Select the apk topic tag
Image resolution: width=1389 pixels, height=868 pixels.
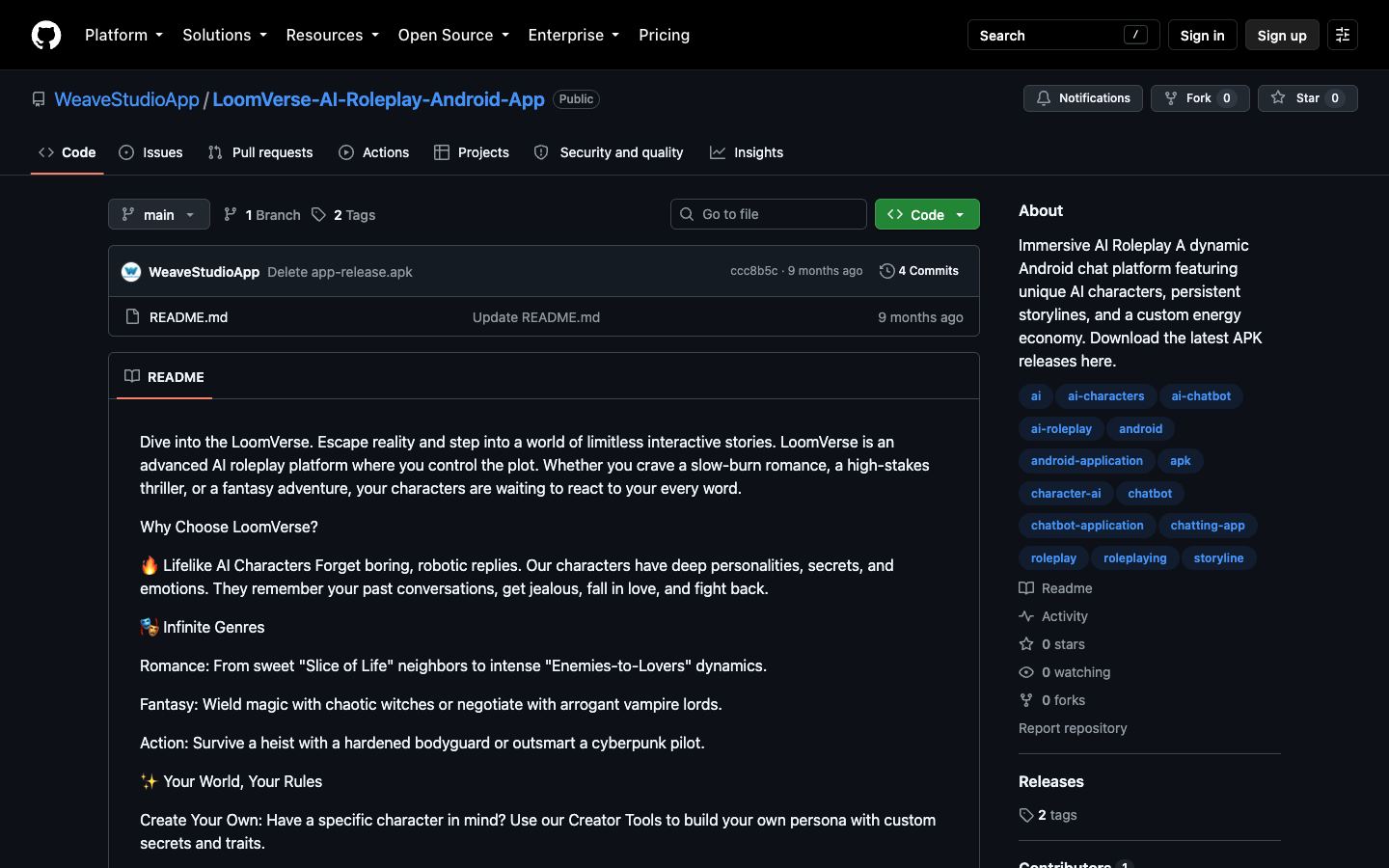click(x=1181, y=461)
